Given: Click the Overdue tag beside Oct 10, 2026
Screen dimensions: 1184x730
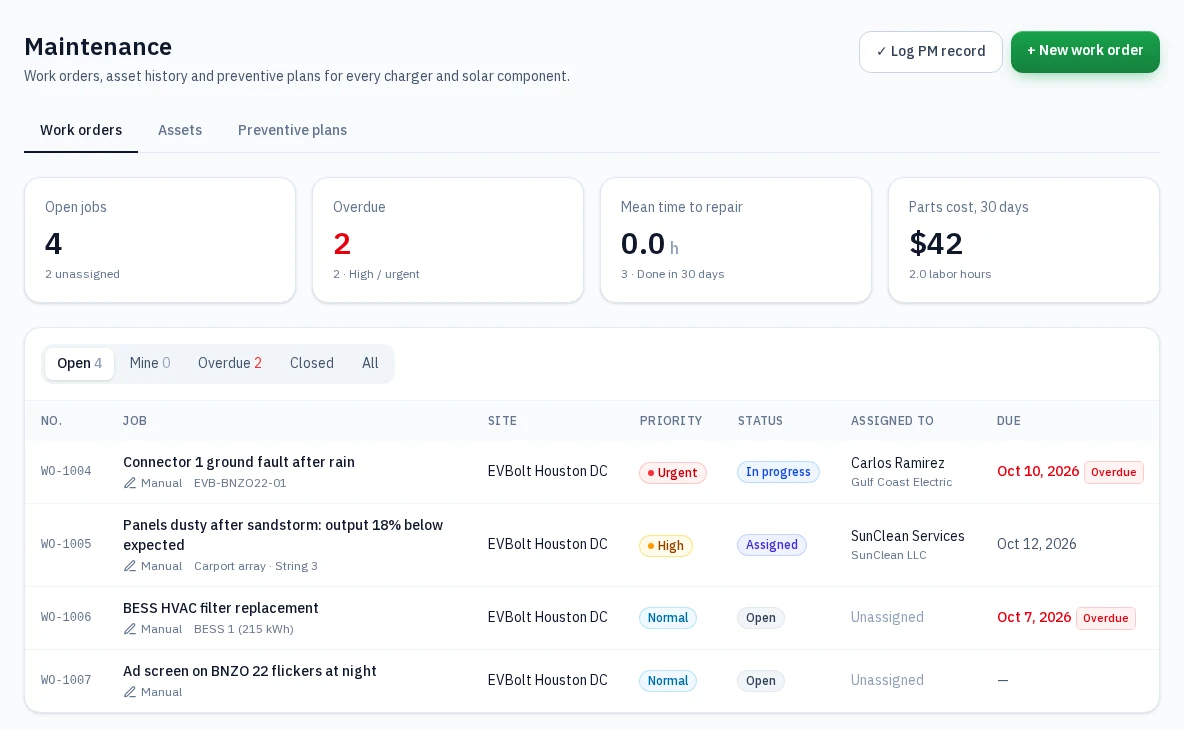Looking at the screenshot, I should 1114,473.
